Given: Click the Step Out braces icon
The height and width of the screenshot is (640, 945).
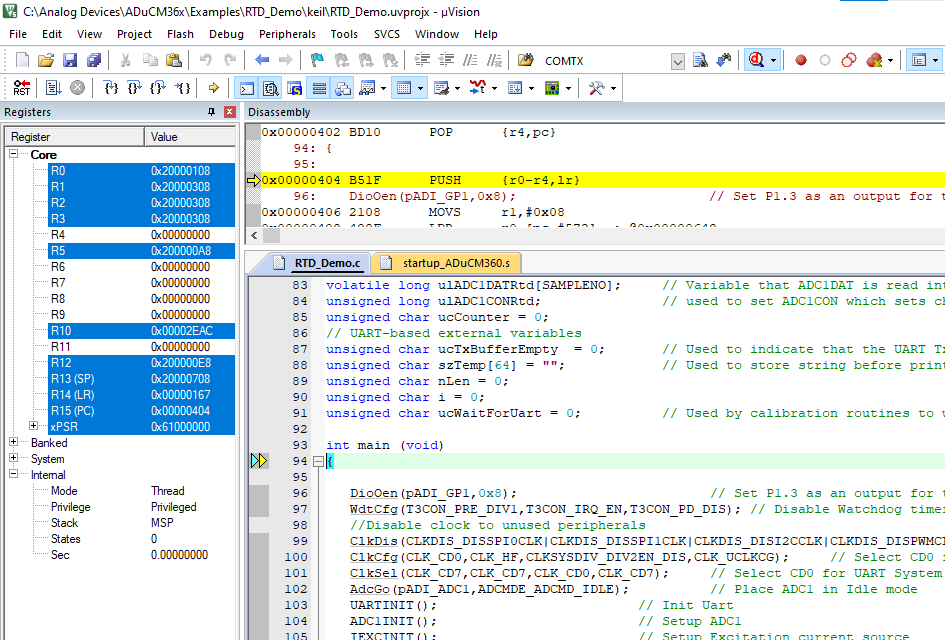Looking at the screenshot, I should (x=158, y=88).
